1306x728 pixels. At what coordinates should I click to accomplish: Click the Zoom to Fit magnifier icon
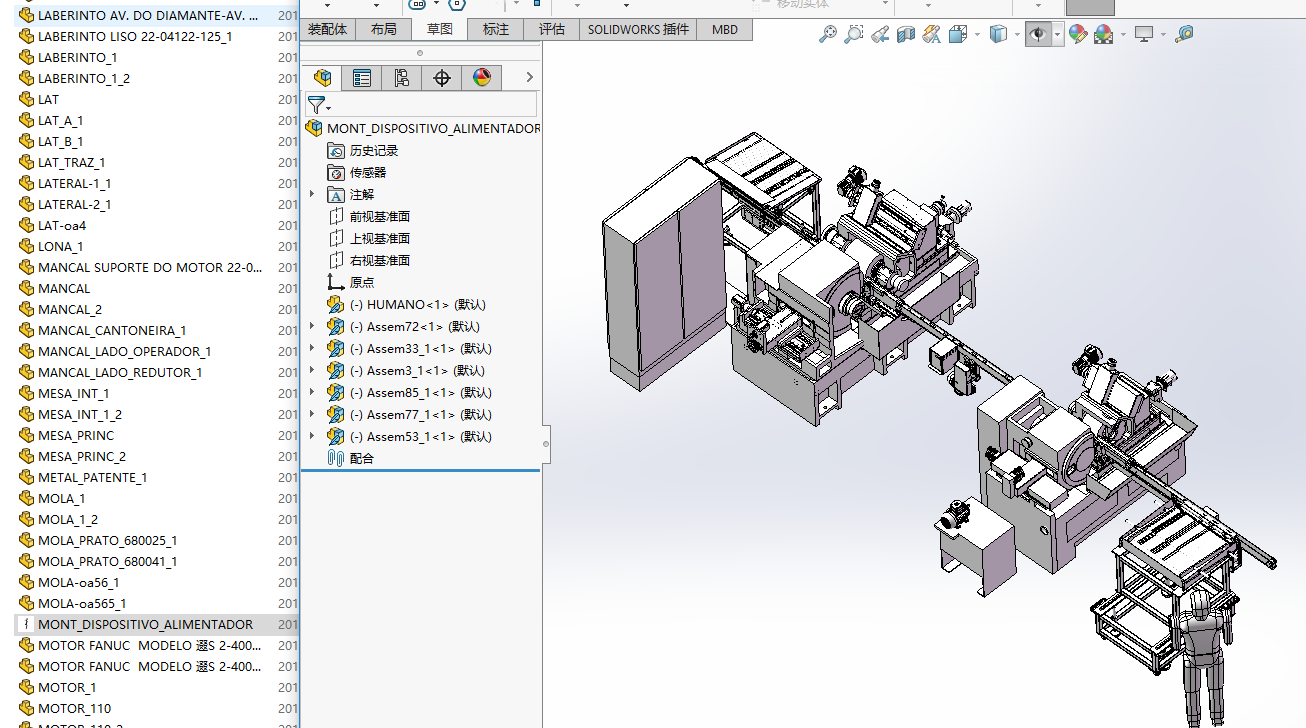point(827,35)
